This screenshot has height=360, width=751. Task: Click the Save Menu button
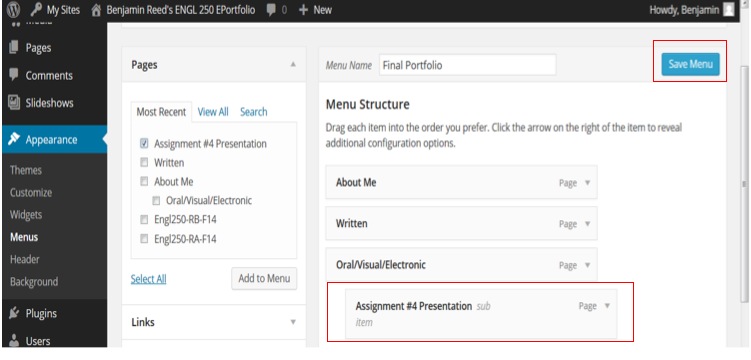point(690,64)
